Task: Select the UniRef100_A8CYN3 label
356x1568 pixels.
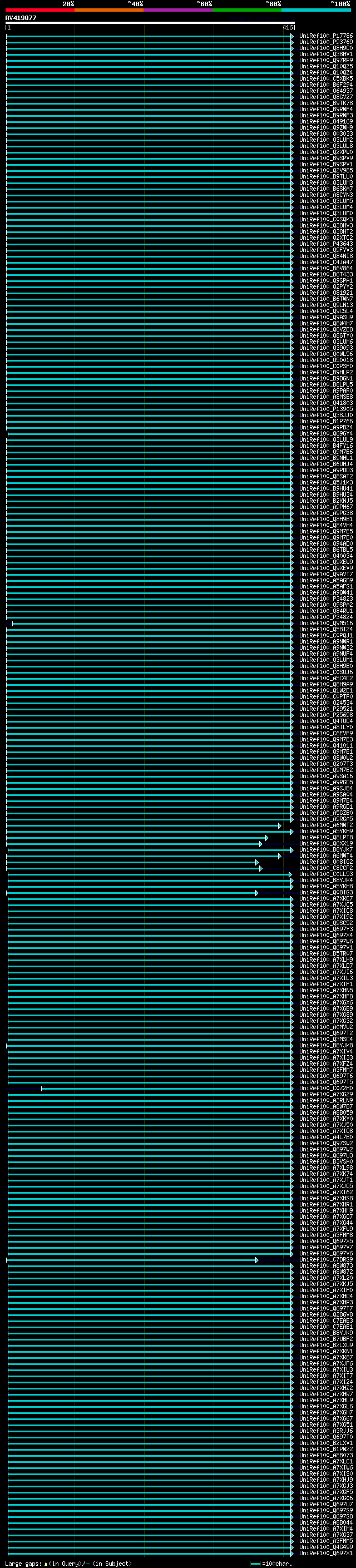Action: click(326, 195)
